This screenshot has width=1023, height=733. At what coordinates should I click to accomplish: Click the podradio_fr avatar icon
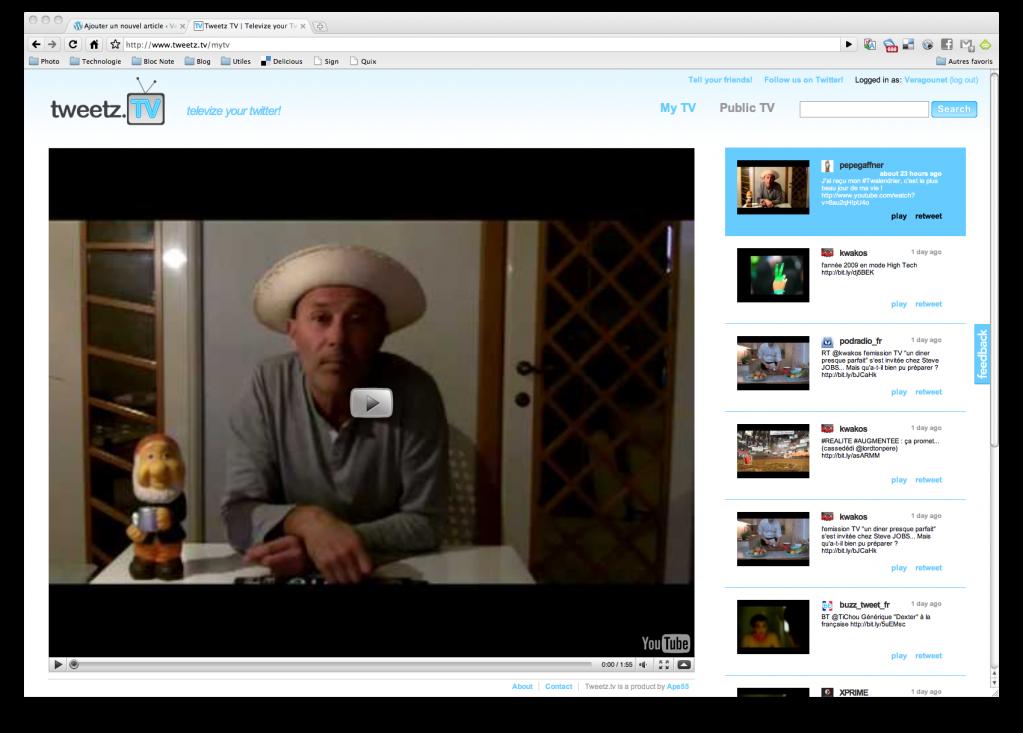[827, 342]
